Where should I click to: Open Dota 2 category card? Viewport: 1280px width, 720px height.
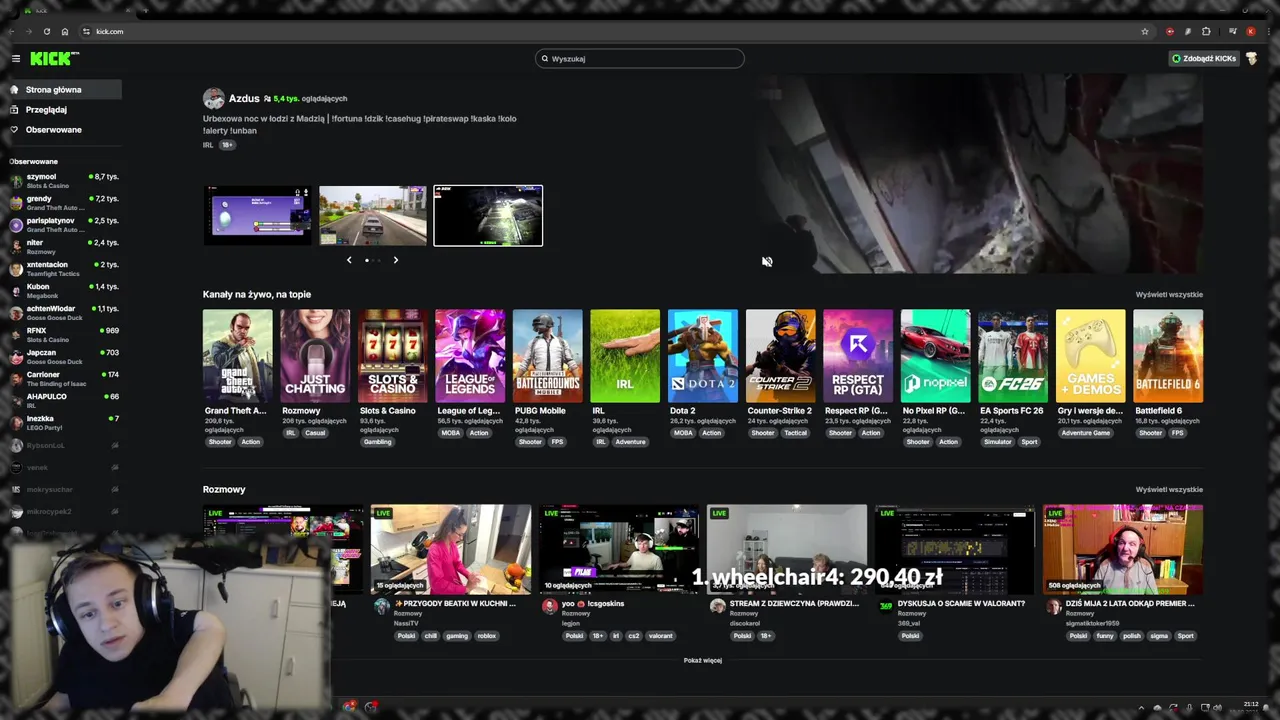[x=703, y=356]
